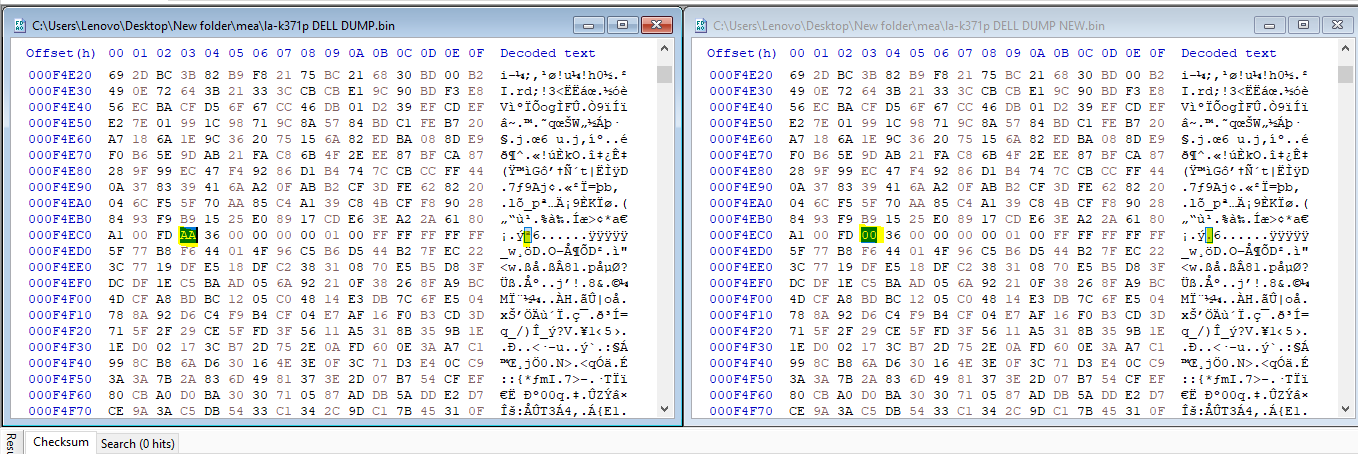Maximize the DELL DUMP NEW.bin window
The width and height of the screenshot is (1358, 454).
click(x=1305, y=23)
